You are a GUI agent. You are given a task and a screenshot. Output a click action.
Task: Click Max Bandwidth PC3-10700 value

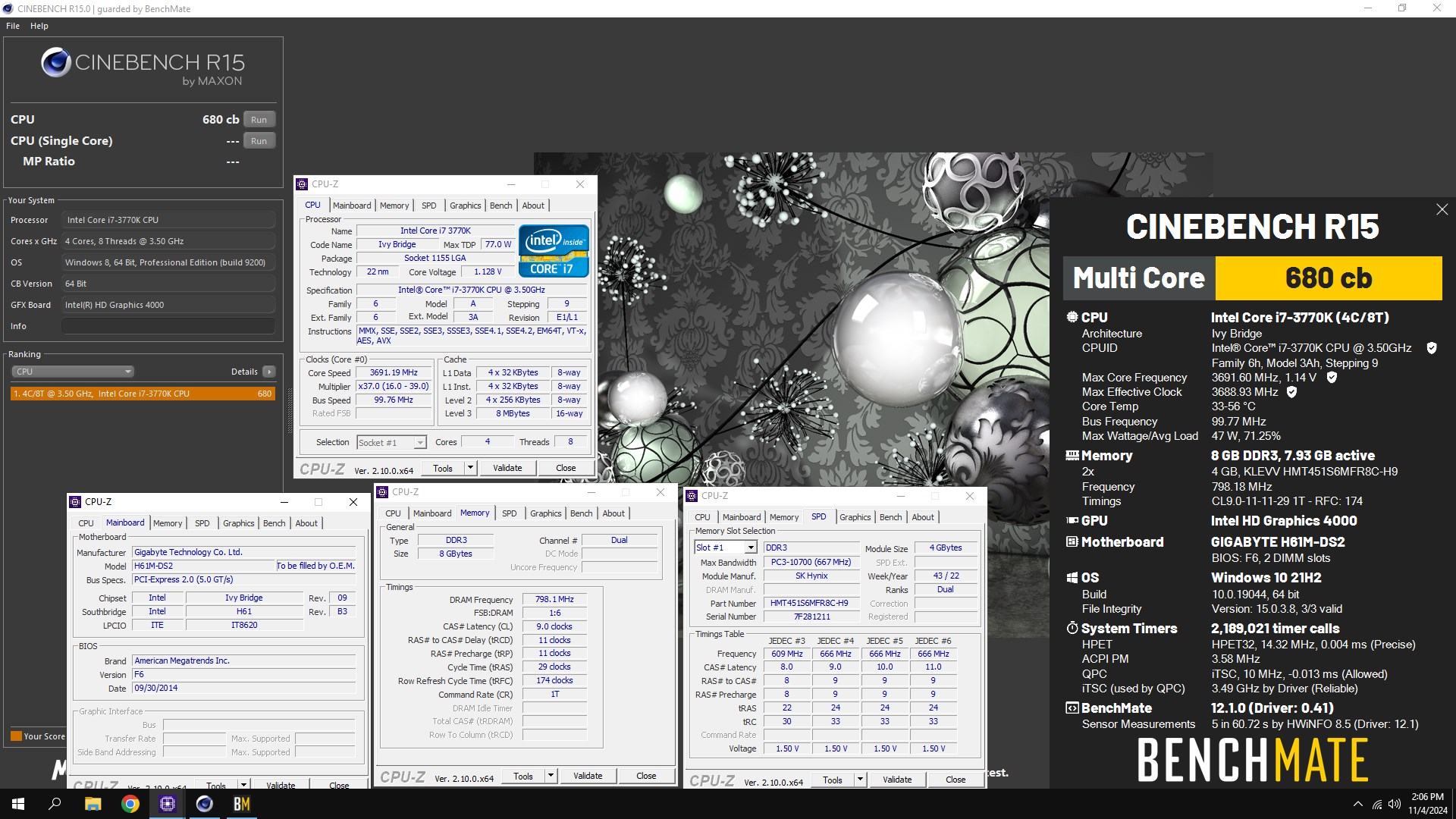(811, 563)
